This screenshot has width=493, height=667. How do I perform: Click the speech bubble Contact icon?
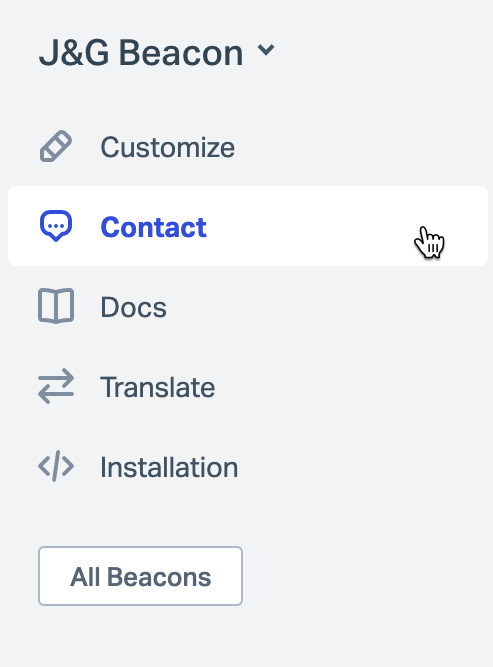[56, 226]
